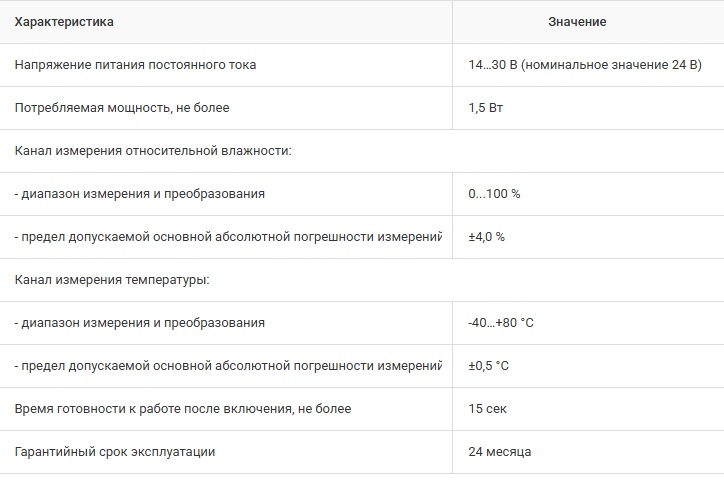The width and height of the screenshot is (724, 480).
Task: Click the "Характеристика" column header
Action: pos(64,21)
